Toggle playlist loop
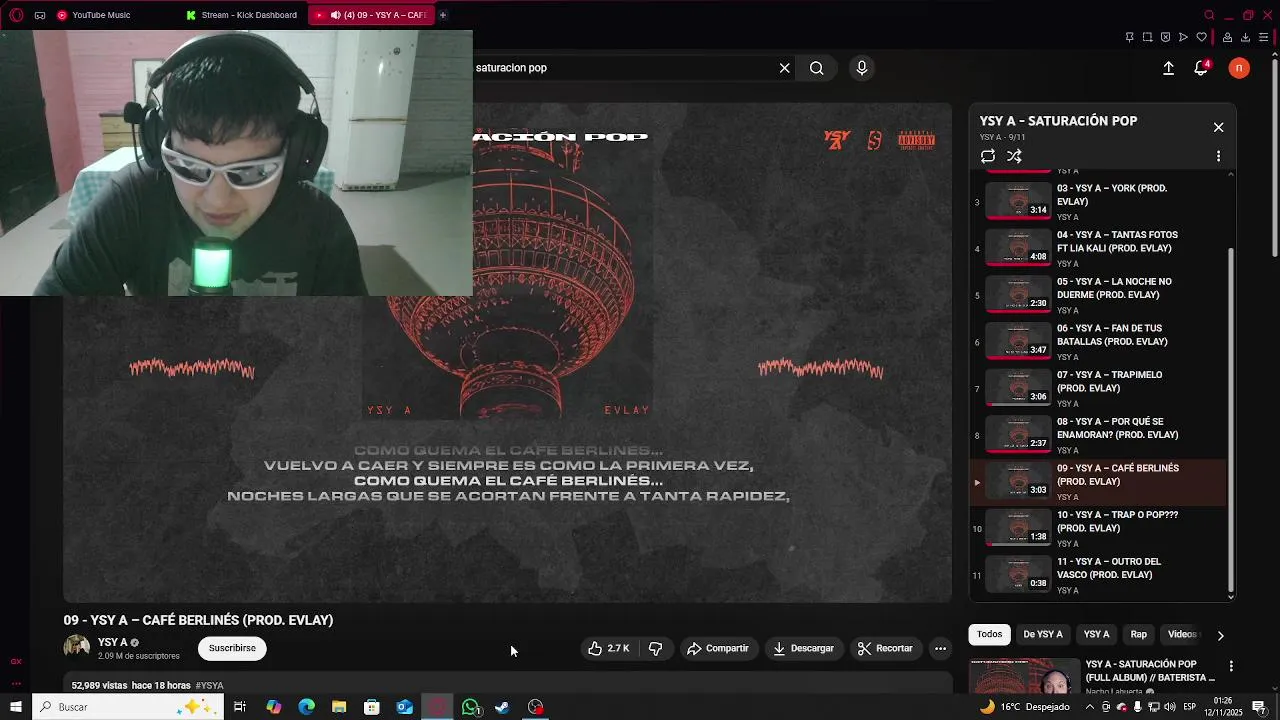This screenshot has height=720, width=1280. [x=988, y=156]
